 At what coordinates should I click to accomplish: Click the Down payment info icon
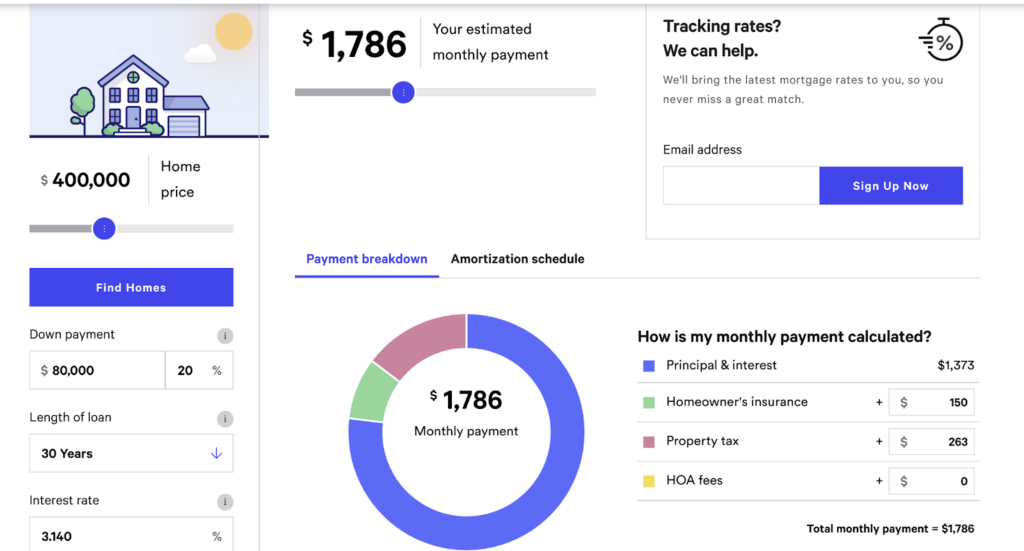(225, 336)
